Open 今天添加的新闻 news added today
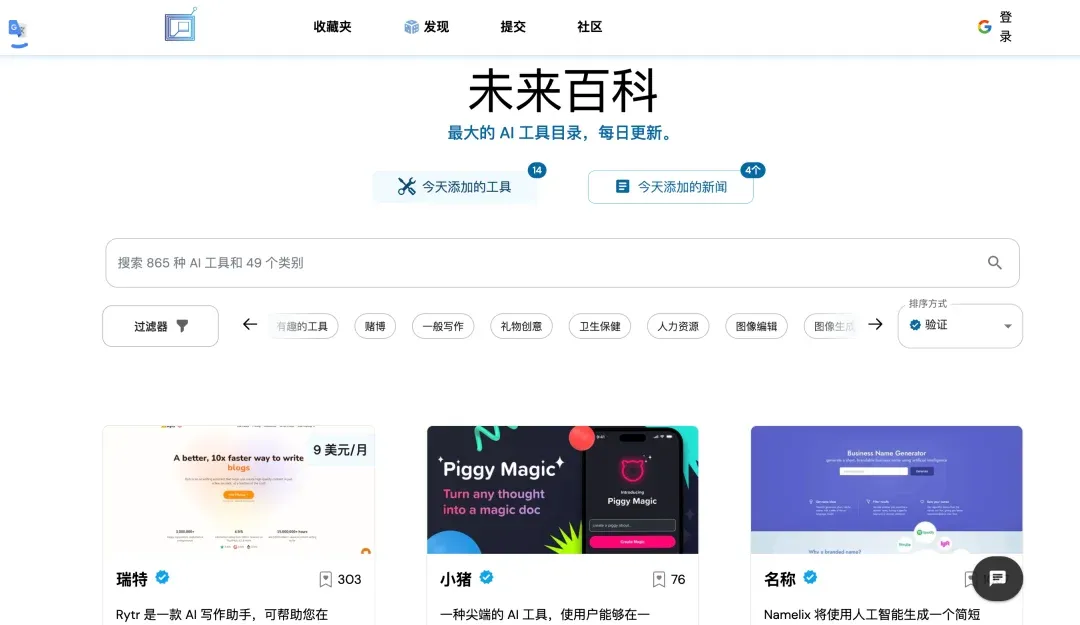Viewport: 1080px width, 625px height. tap(670, 187)
